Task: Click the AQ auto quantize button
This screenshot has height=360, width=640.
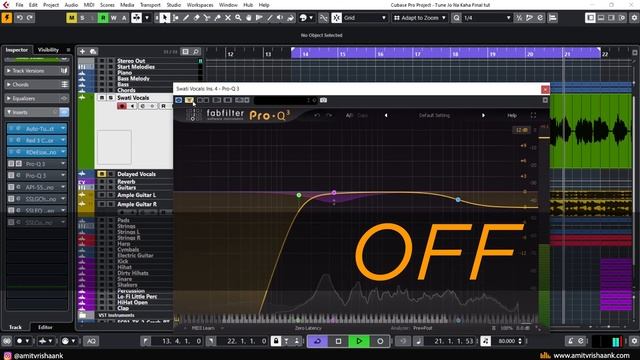Action: [x=91, y=341]
